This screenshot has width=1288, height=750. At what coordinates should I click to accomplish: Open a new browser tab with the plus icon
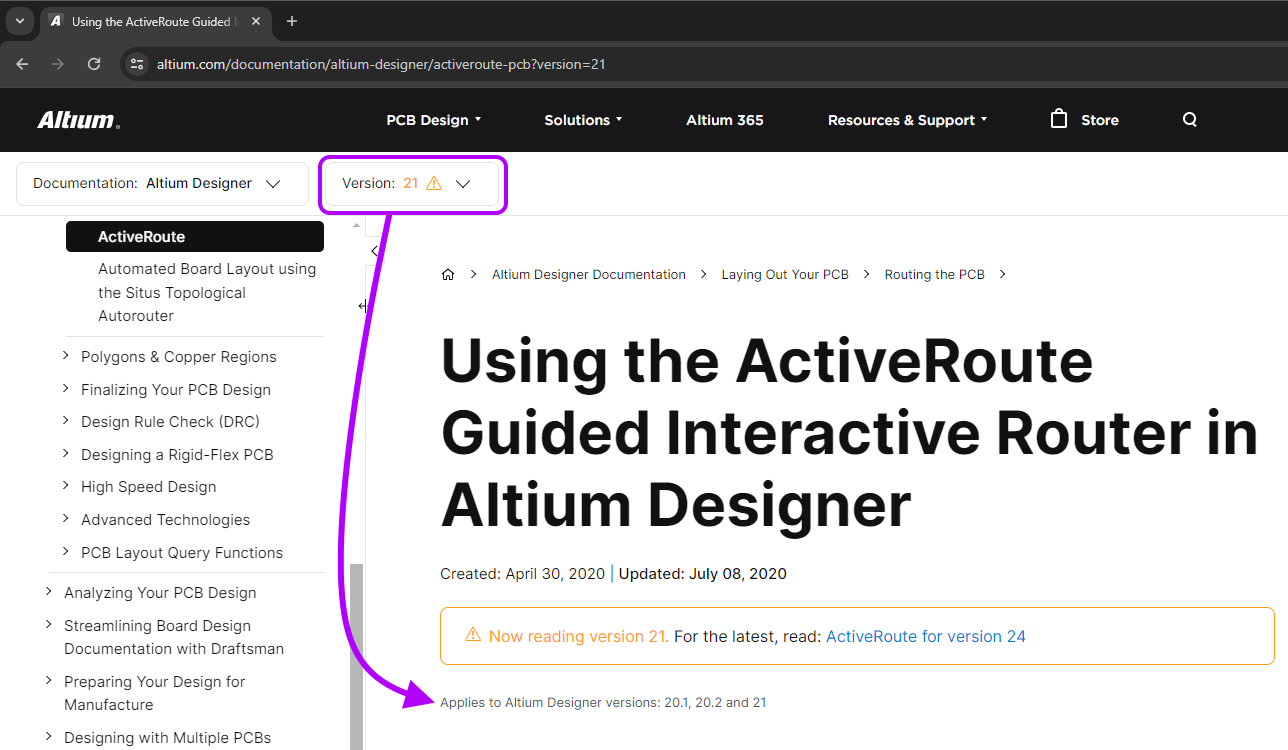coord(292,21)
